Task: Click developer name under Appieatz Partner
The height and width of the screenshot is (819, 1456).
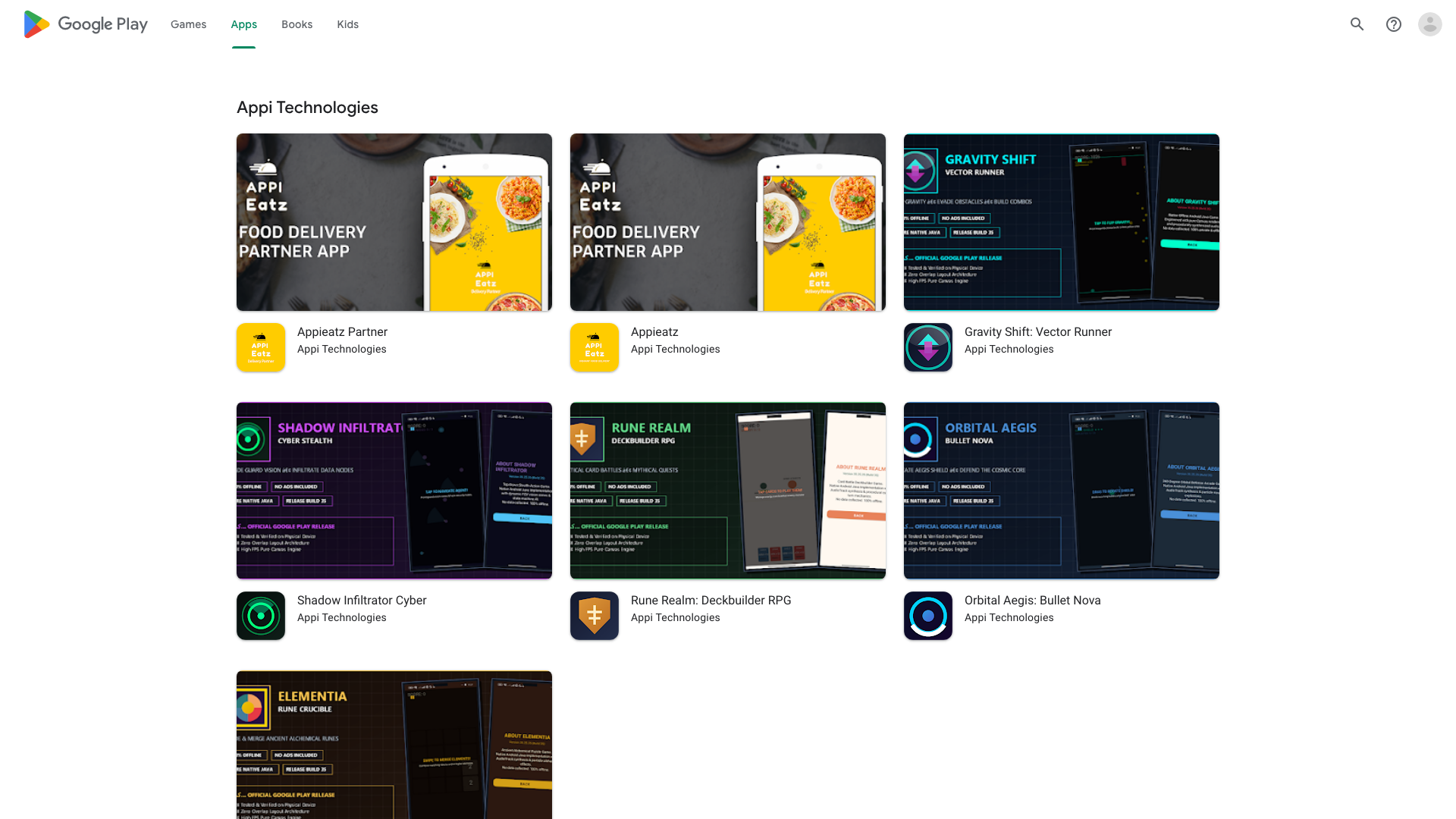Action: tap(341, 350)
